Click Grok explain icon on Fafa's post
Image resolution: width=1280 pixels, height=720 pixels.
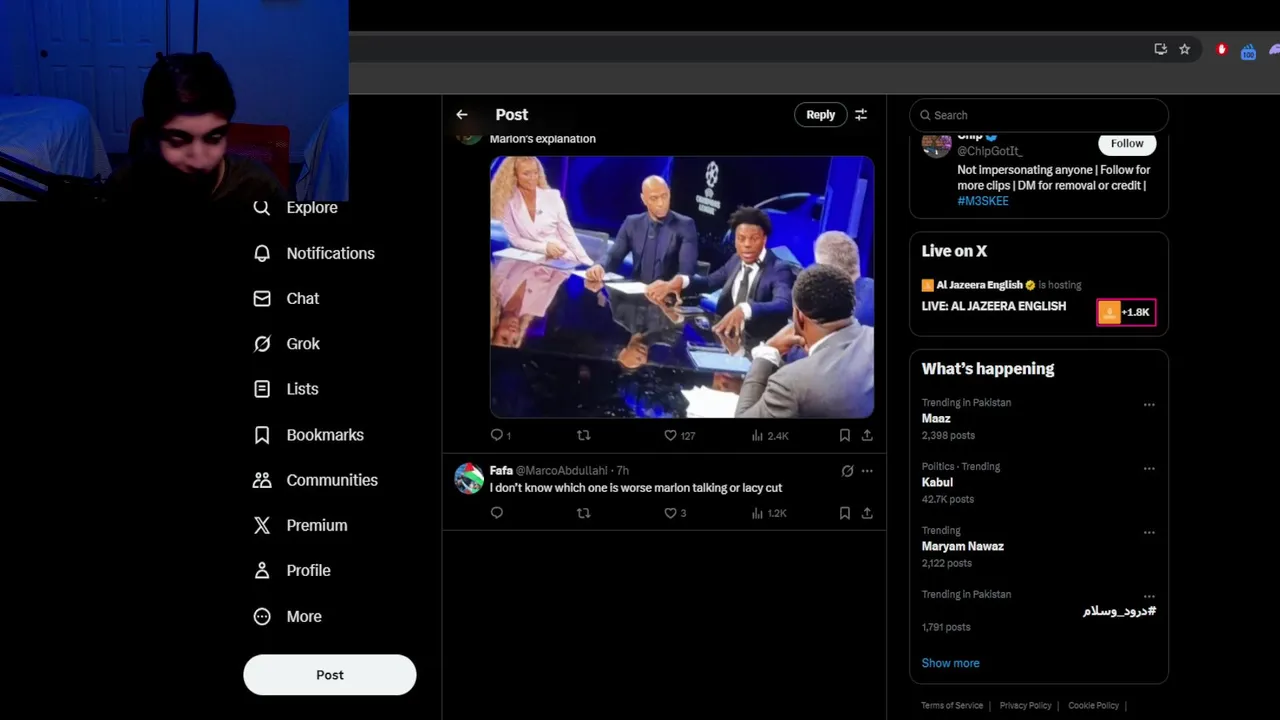click(847, 470)
